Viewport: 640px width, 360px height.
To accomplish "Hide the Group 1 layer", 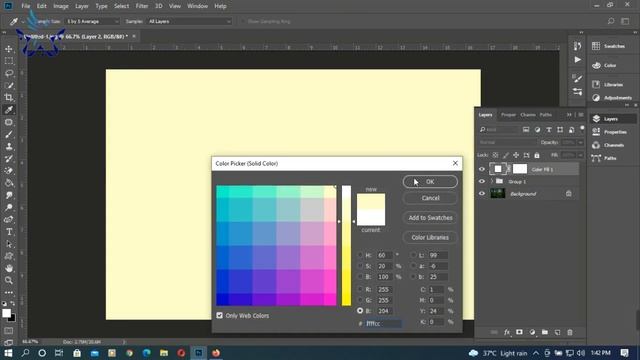I will pyautogui.click(x=482, y=181).
